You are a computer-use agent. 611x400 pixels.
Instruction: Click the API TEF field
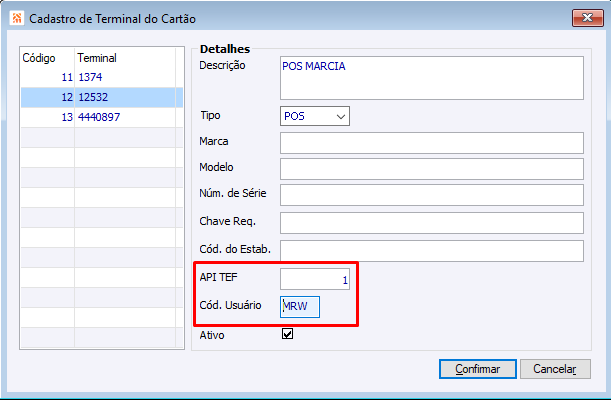click(x=315, y=280)
